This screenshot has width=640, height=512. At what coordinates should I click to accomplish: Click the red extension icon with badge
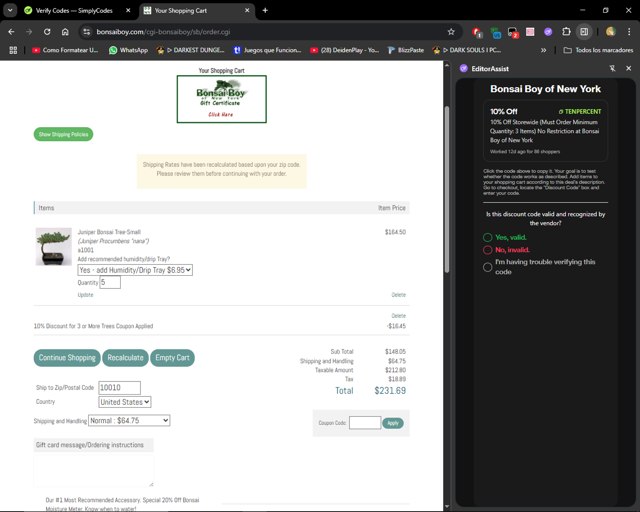(x=477, y=32)
